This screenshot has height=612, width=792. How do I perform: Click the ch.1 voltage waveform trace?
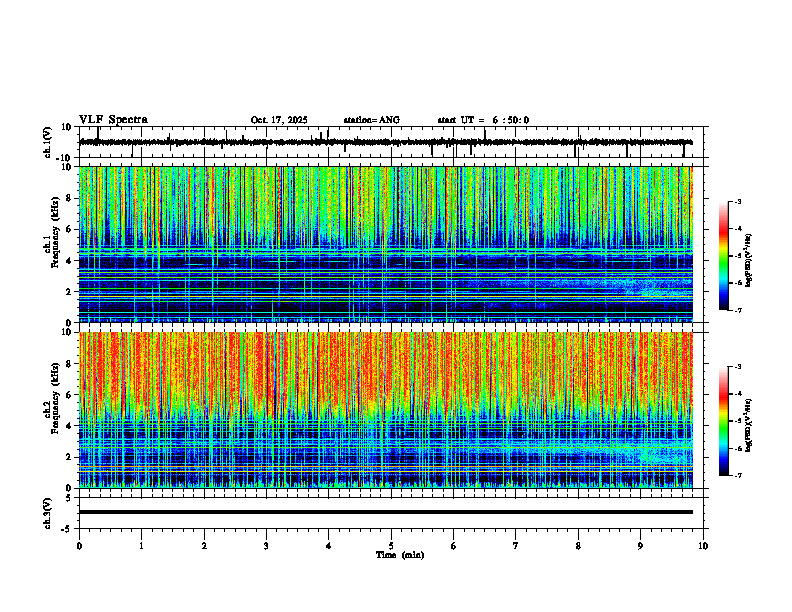[385, 142]
